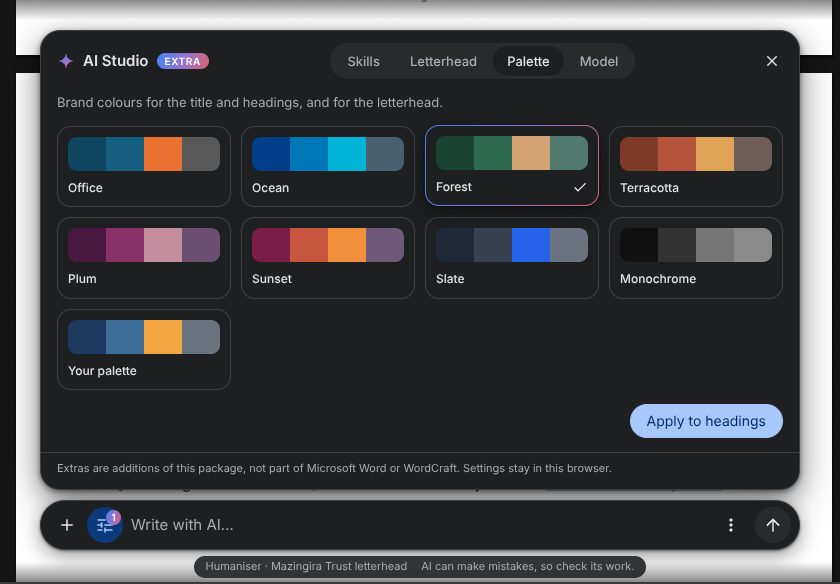
Task: Click the AI Studio sparkle icon
Action: click(66, 61)
